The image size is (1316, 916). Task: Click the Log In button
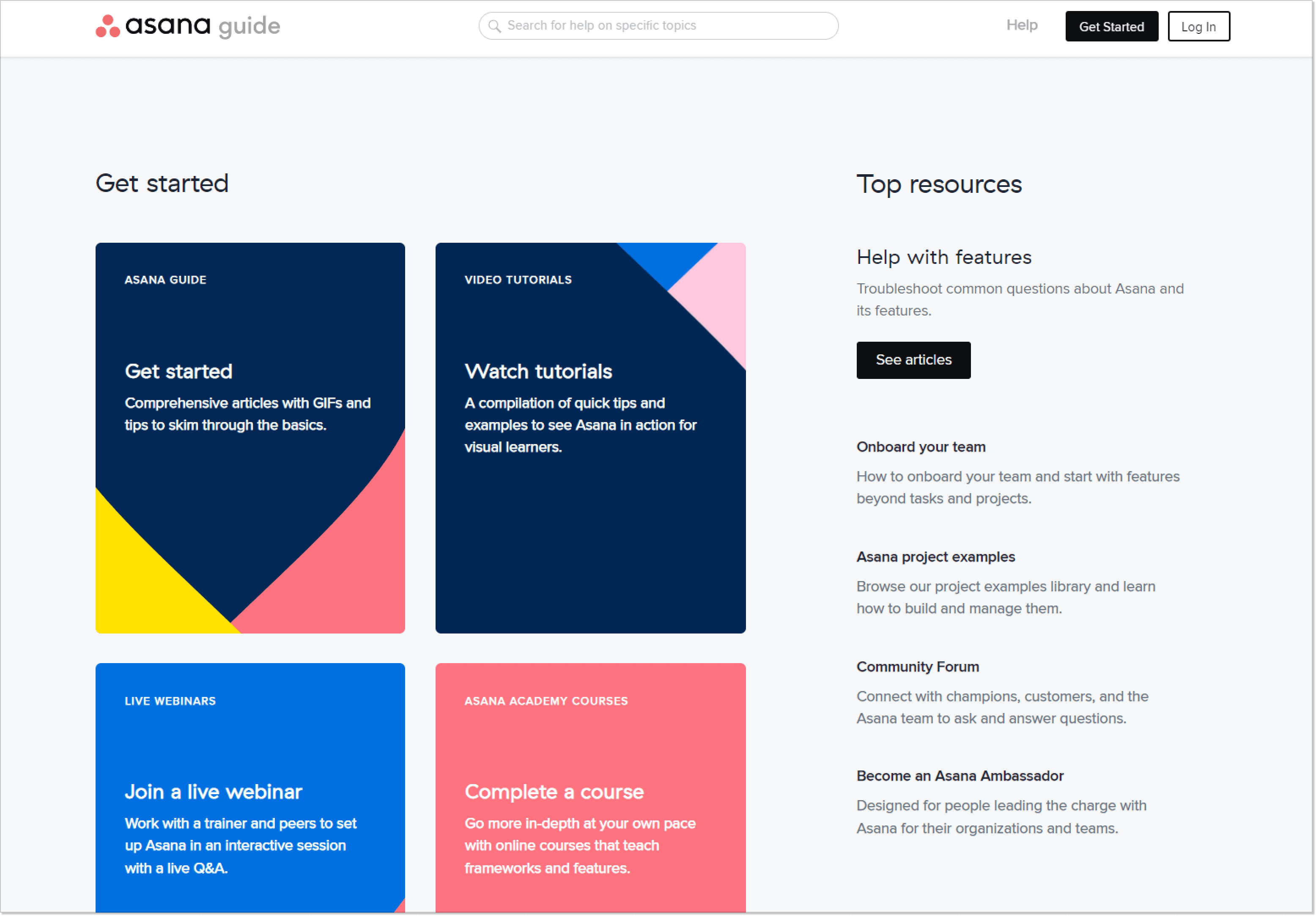pos(1198,26)
